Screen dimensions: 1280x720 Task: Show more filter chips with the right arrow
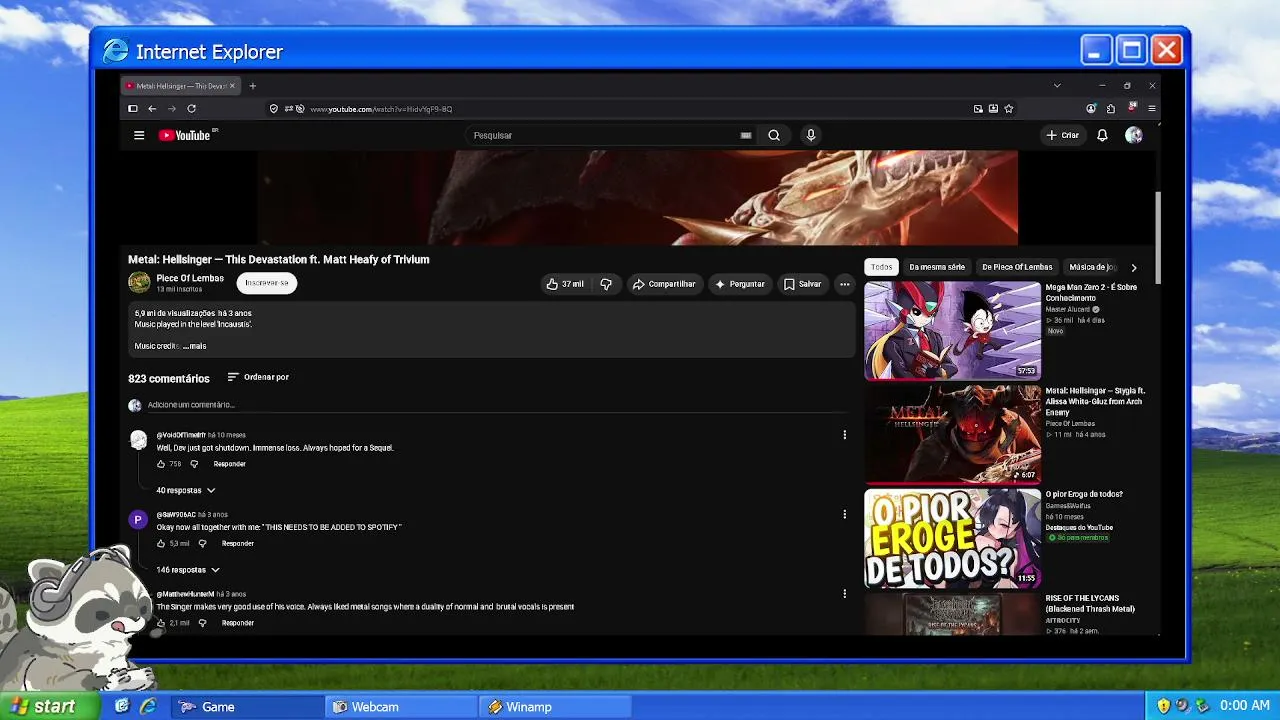[1133, 268]
